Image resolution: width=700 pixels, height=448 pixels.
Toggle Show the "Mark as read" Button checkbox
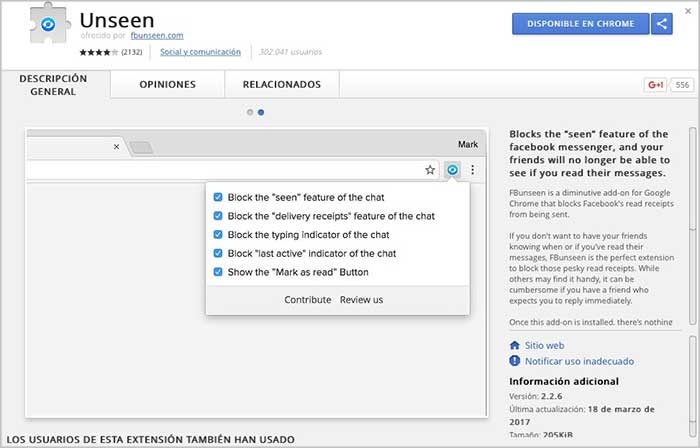pyautogui.click(x=218, y=272)
